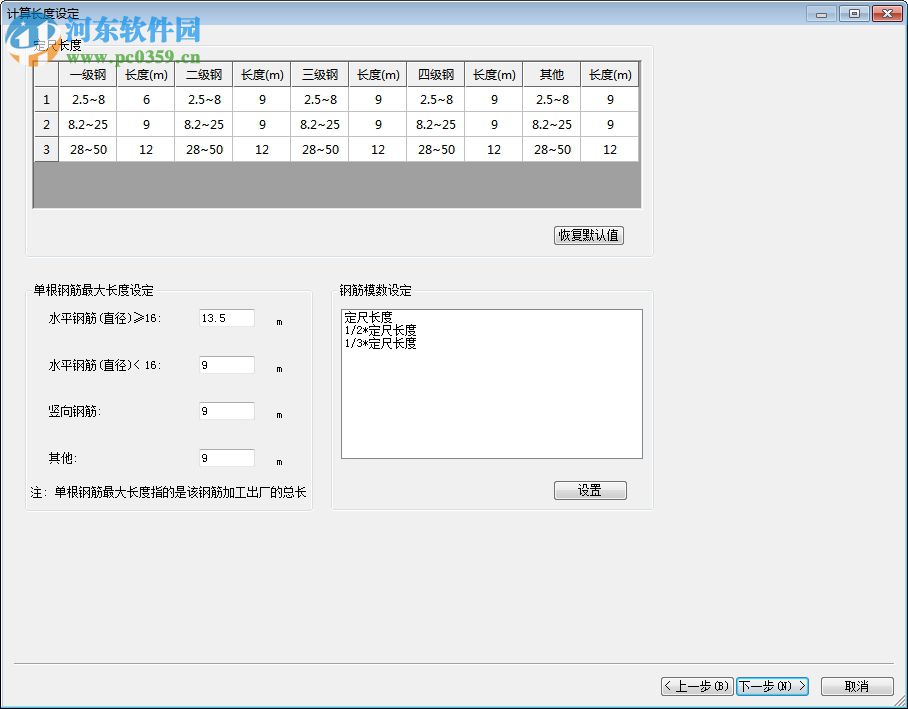Viewport: 908px width, 709px height.
Task: Click the Restore Default Values (恢复默认值) button
Action: (588, 235)
